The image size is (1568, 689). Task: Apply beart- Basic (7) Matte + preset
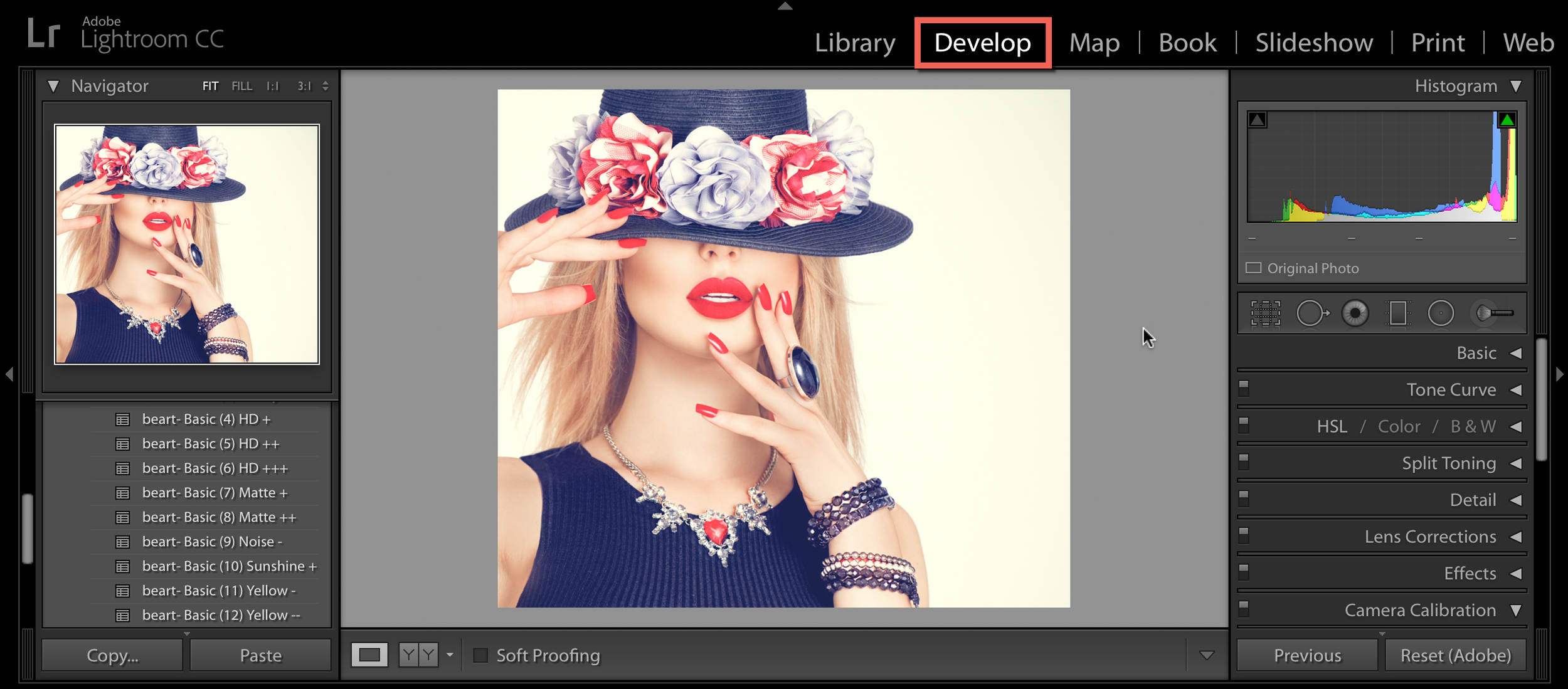215,493
